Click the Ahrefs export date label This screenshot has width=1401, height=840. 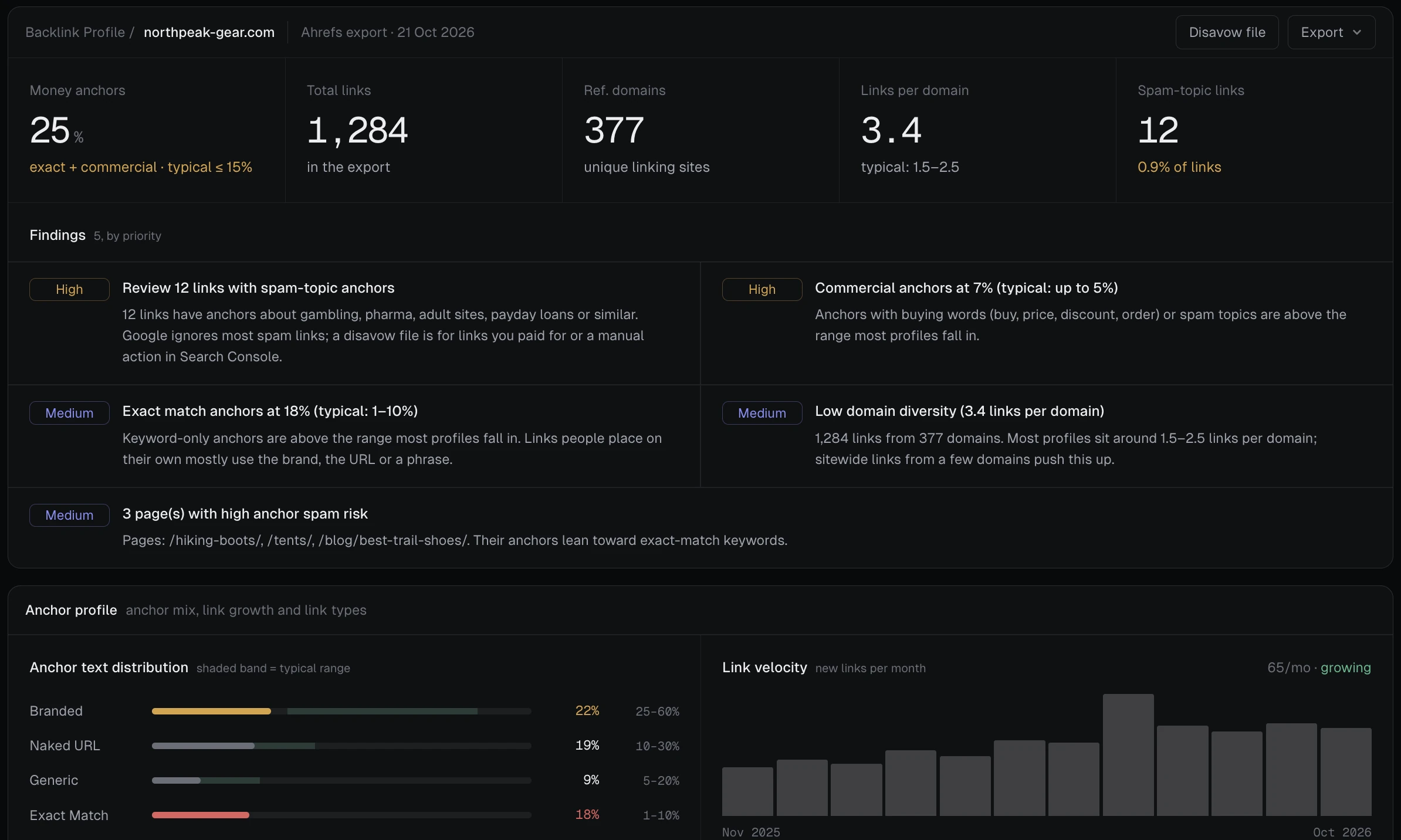[x=387, y=32]
